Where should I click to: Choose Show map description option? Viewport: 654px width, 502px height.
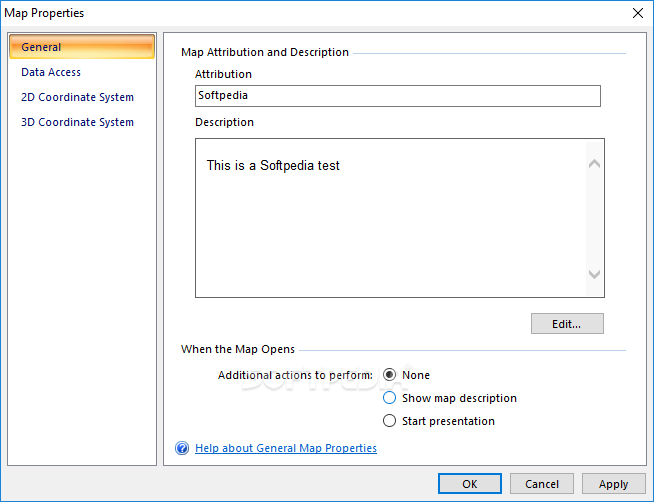389,398
